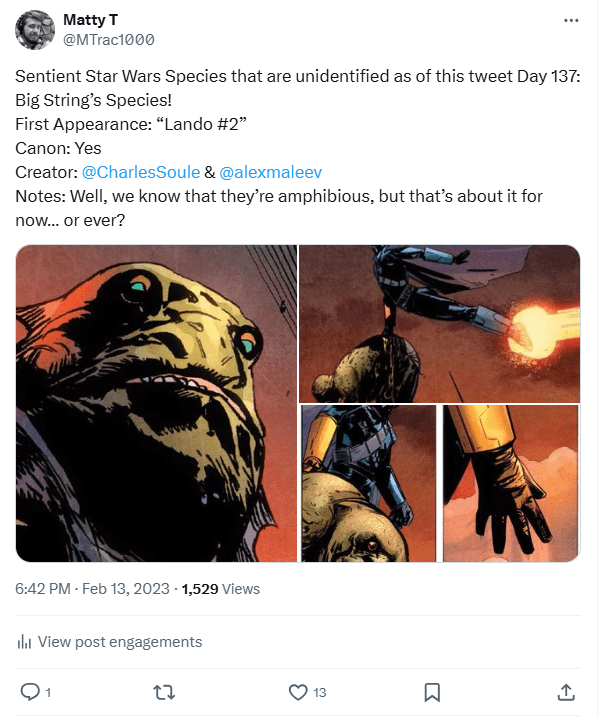
Task: Open the large alien face close-up image
Action: 157,403
